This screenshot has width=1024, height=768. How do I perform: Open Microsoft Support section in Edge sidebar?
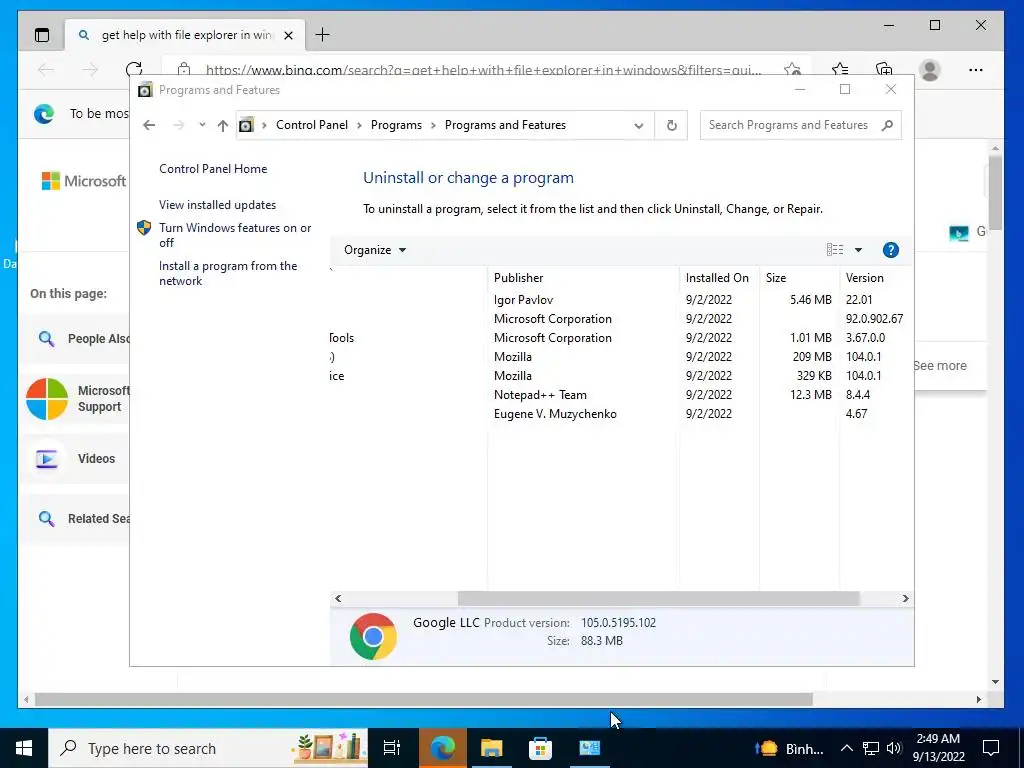click(76, 399)
